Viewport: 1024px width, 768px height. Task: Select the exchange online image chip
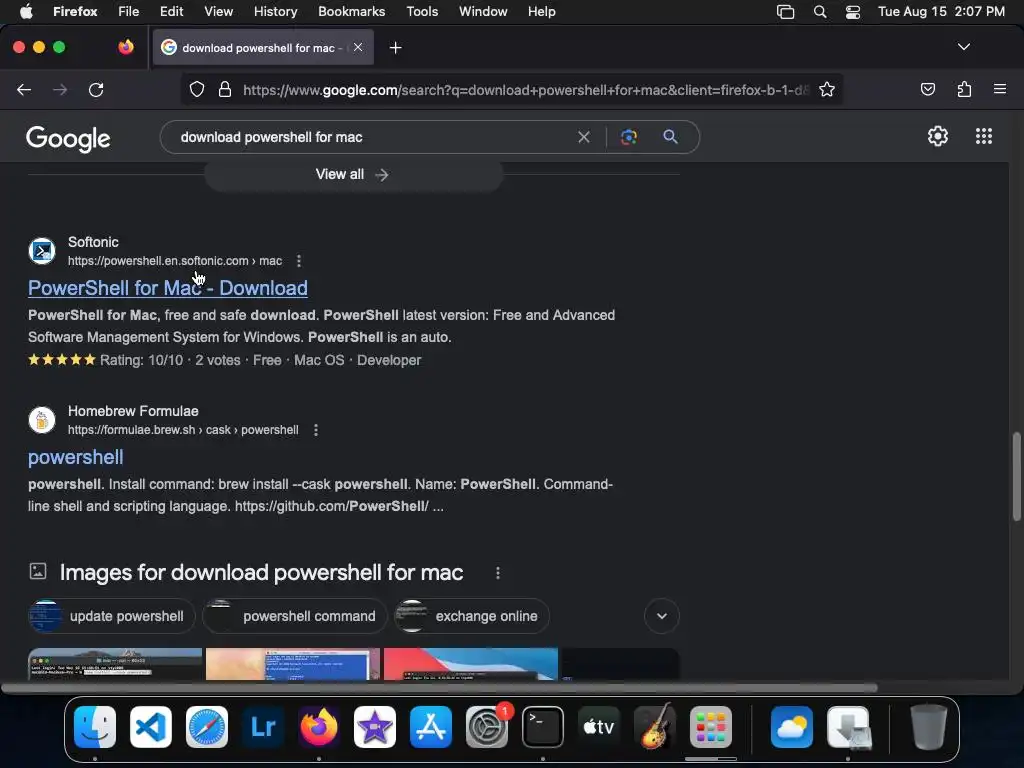click(x=472, y=616)
